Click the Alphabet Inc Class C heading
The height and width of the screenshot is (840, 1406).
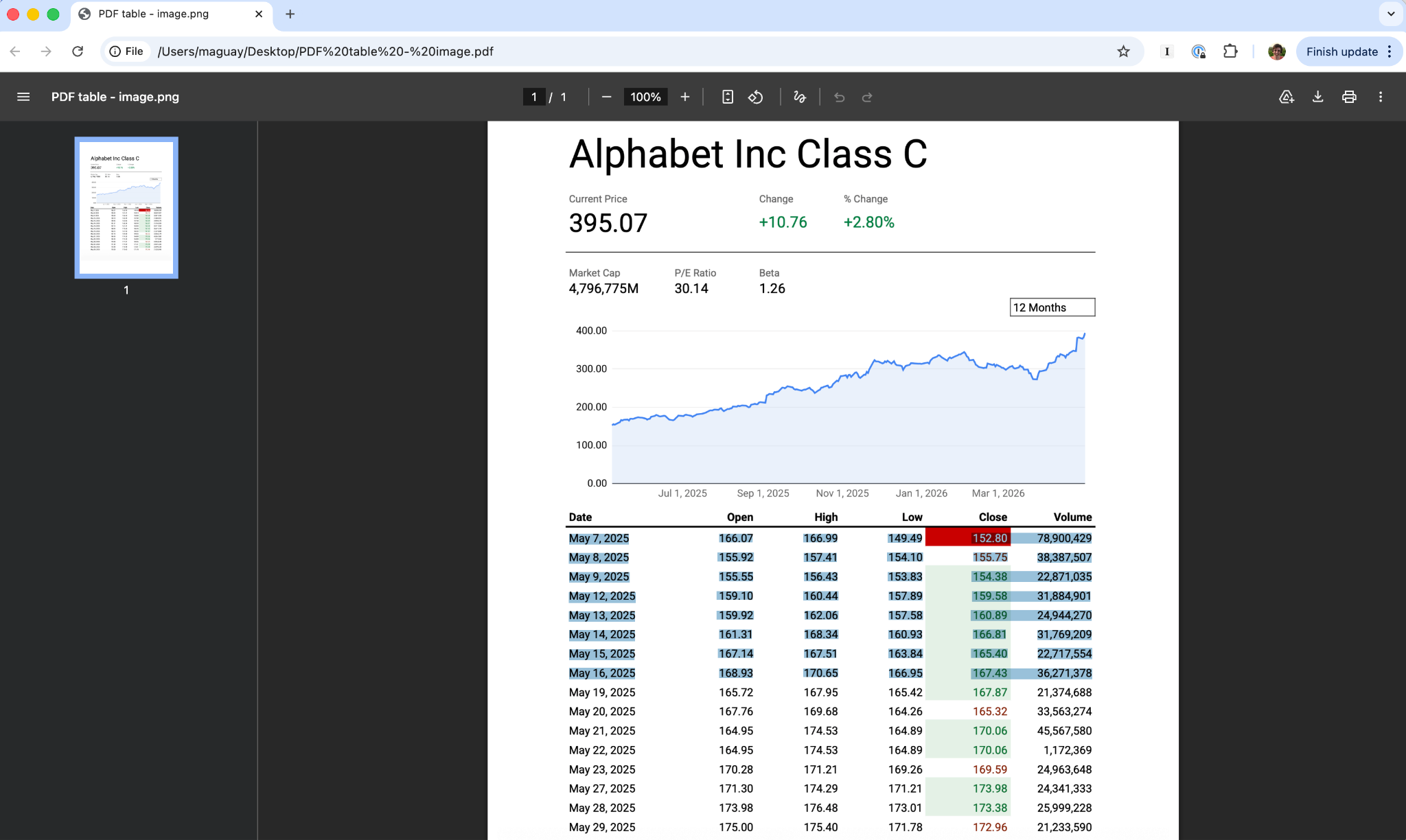[748, 154]
